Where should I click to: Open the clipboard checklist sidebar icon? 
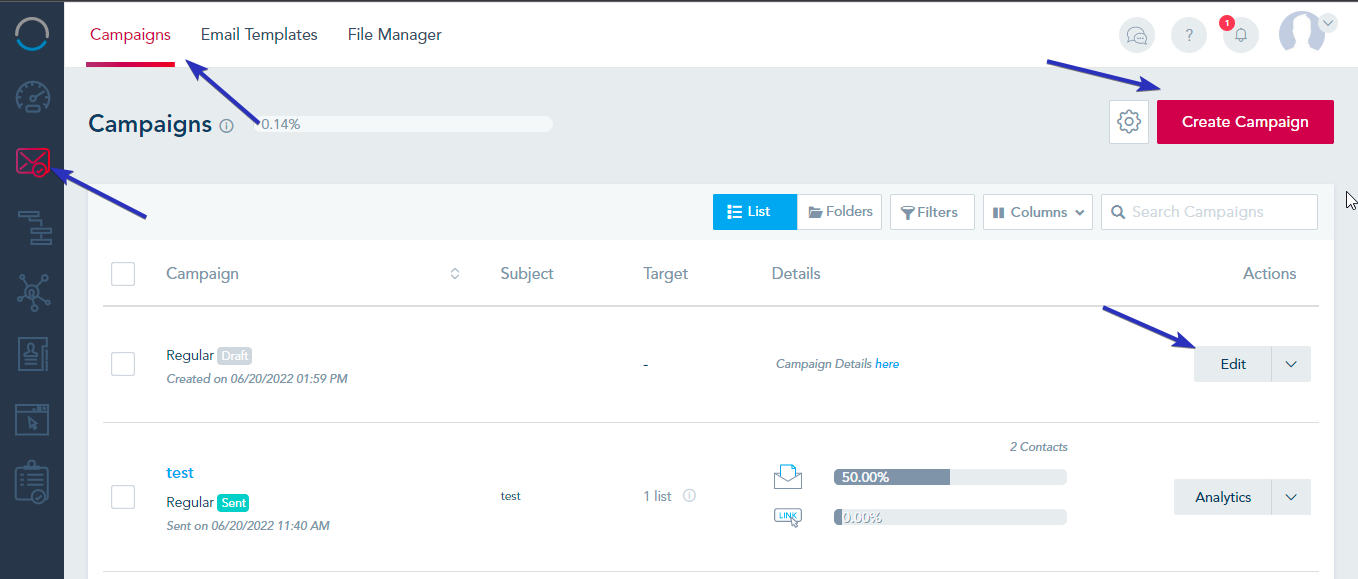32,482
